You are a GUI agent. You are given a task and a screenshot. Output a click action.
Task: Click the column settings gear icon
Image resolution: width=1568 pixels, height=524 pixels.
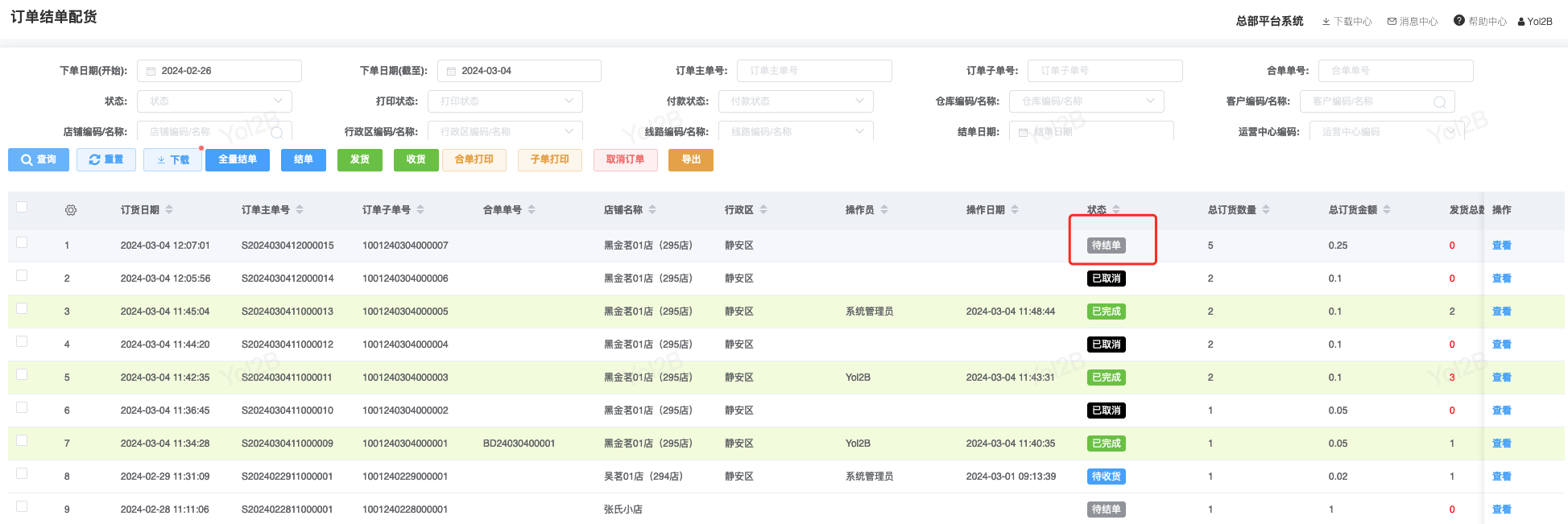pos(71,210)
